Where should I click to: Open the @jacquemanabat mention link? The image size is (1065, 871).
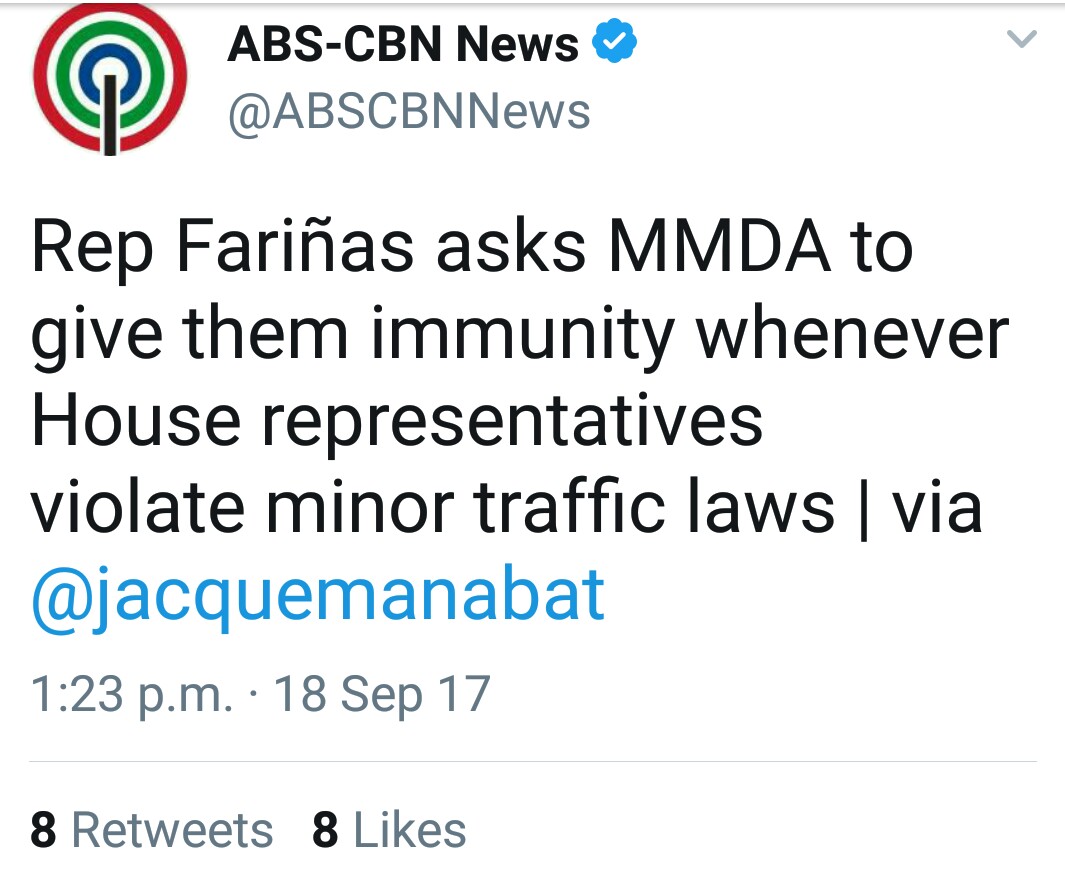(319, 595)
